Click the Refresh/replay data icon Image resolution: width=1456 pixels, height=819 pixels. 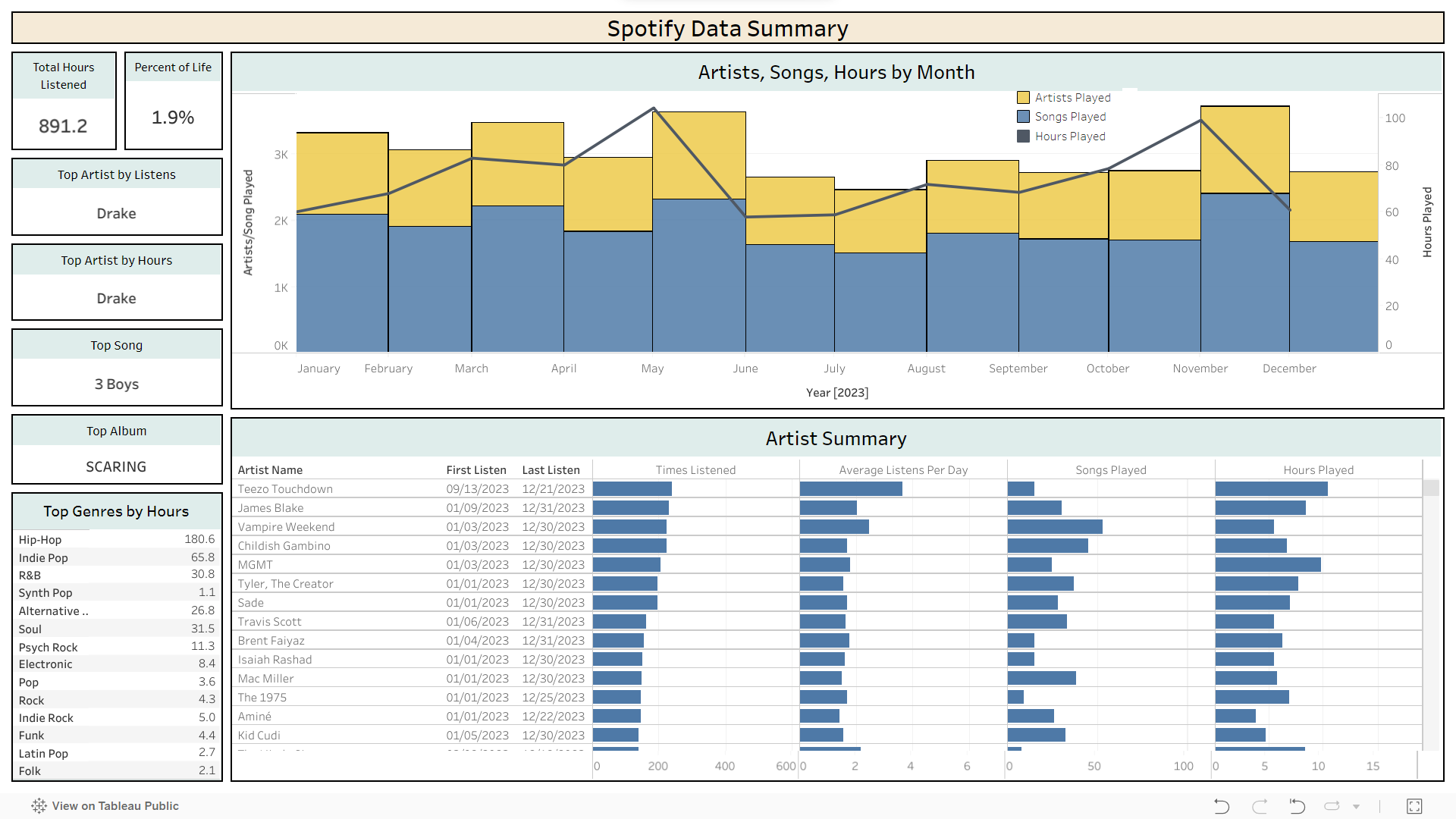pos(1332,806)
